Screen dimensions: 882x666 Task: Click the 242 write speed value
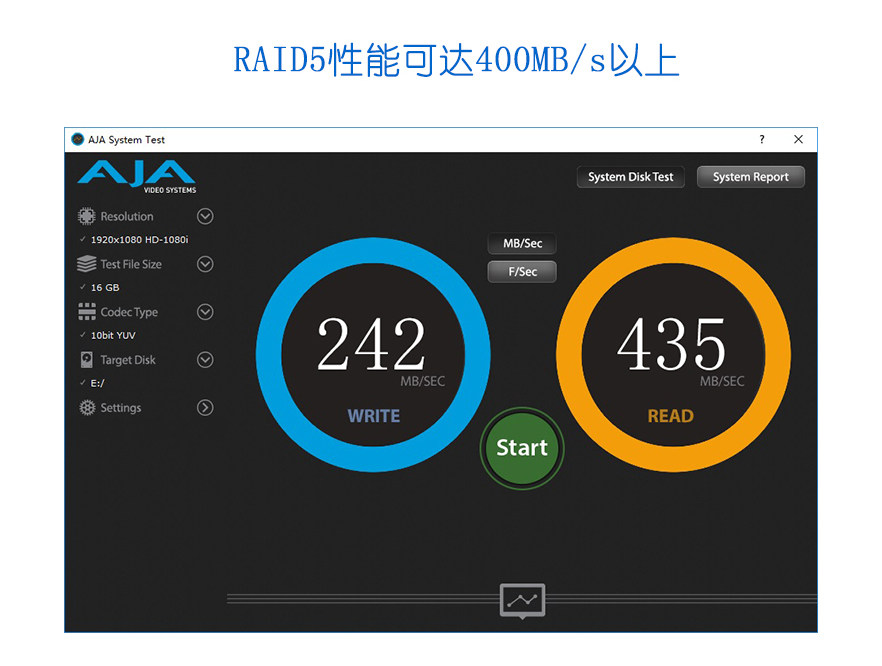(x=371, y=344)
